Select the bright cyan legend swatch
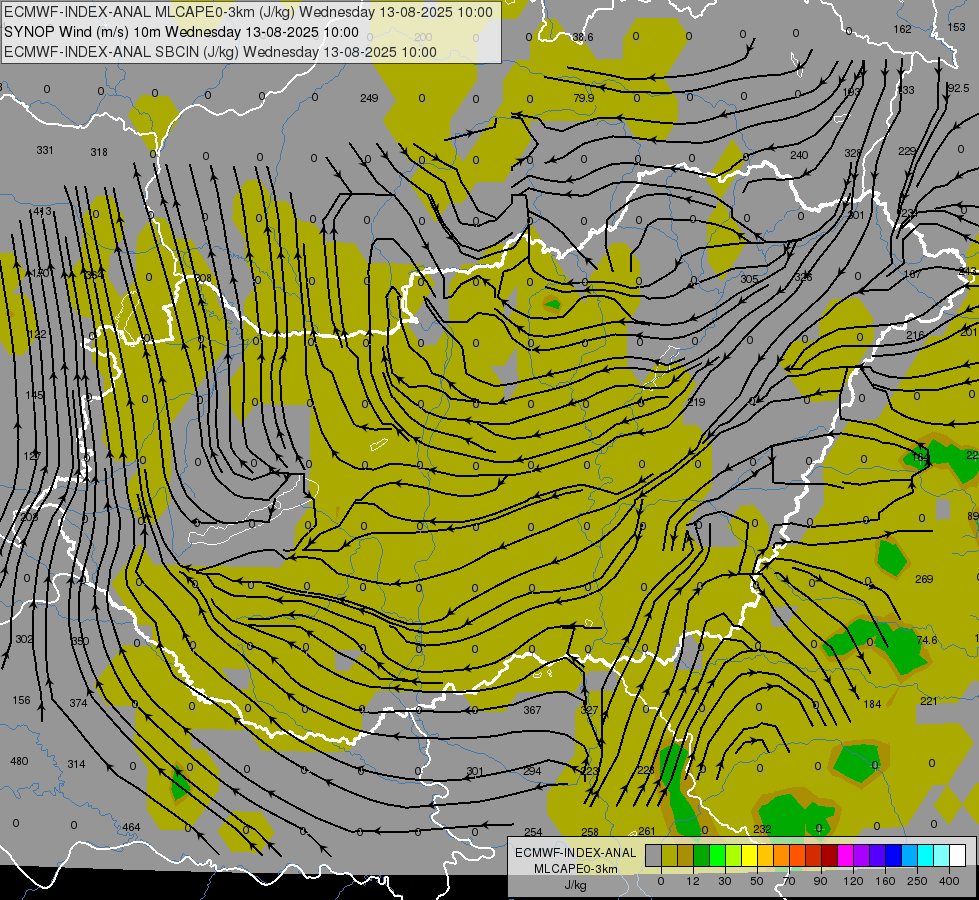The width and height of the screenshot is (979, 900). pyautogui.click(x=926, y=855)
